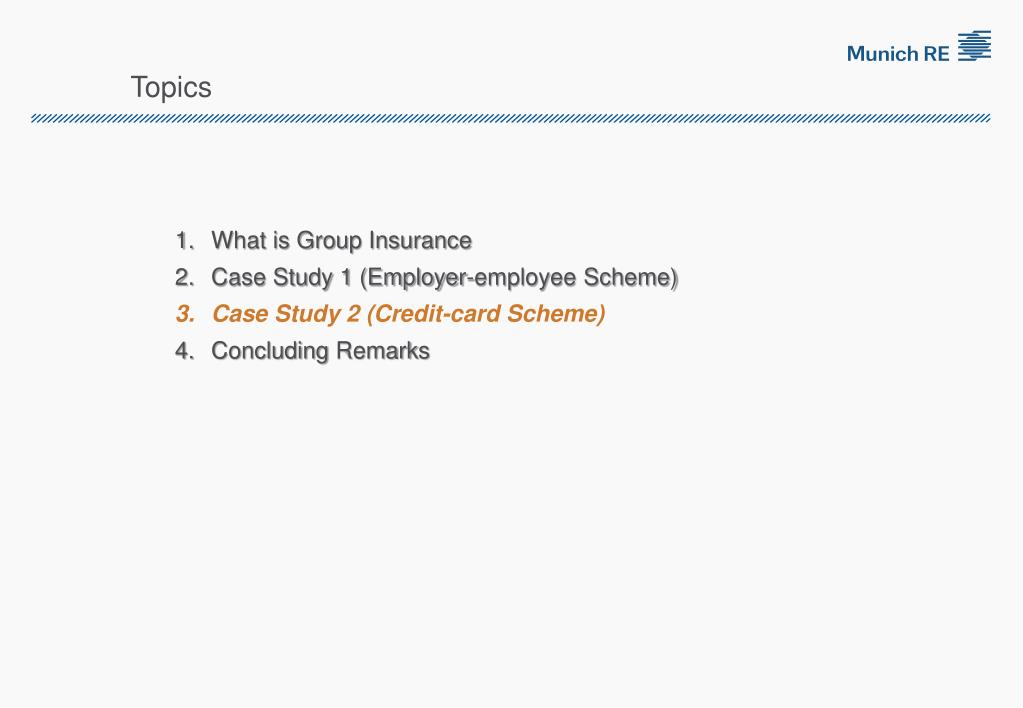Click the word 'Employer-employee' in item two
1023x708 pixels.
click(x=472, y=279)
